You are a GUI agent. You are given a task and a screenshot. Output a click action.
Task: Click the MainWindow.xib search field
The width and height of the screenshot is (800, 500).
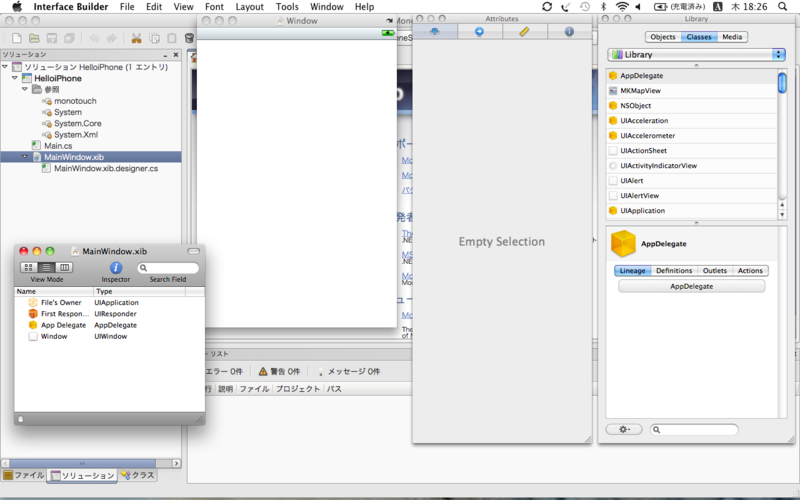[x=168, y=268]
